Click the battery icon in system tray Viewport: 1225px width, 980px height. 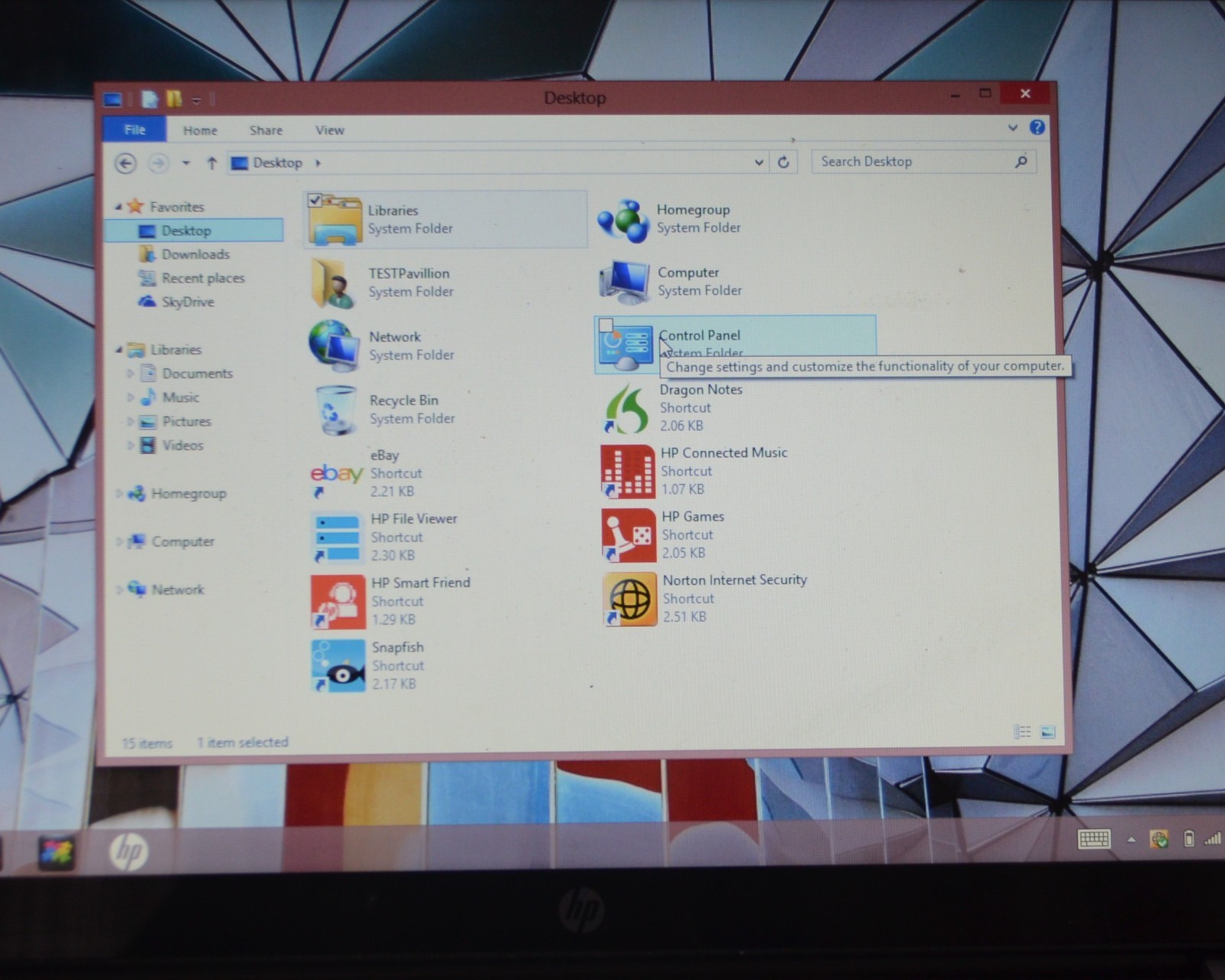[x=1189, y=839]
